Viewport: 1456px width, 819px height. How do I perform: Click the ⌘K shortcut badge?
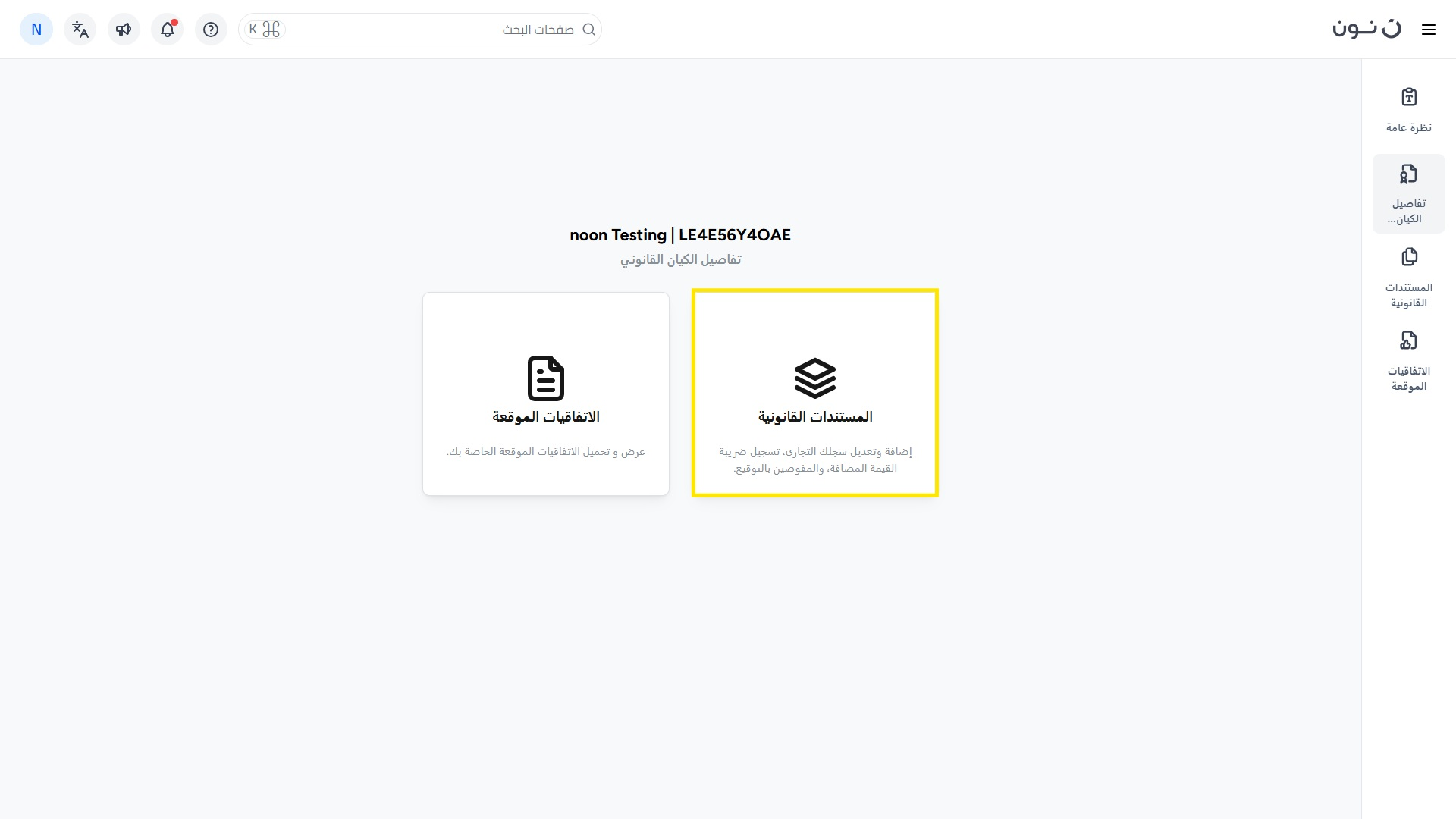click(264, 30)
